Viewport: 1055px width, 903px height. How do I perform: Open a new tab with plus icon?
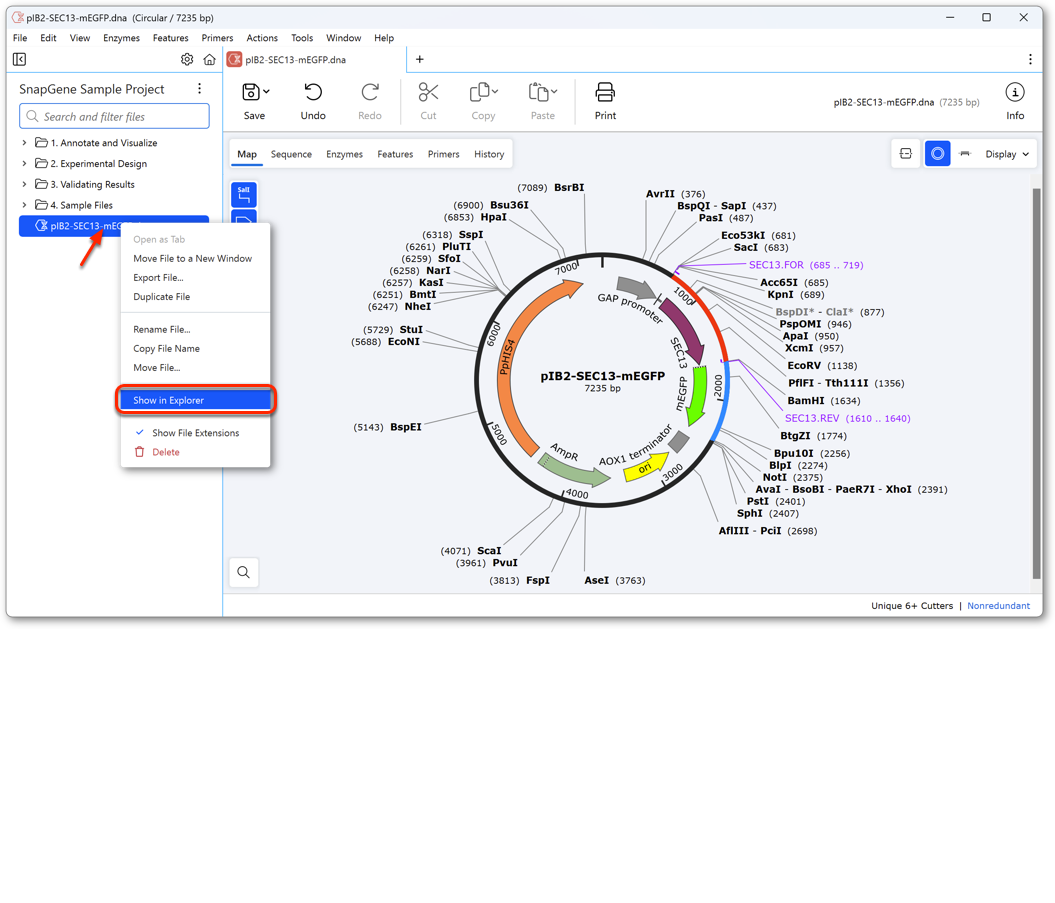coord(420,60)
